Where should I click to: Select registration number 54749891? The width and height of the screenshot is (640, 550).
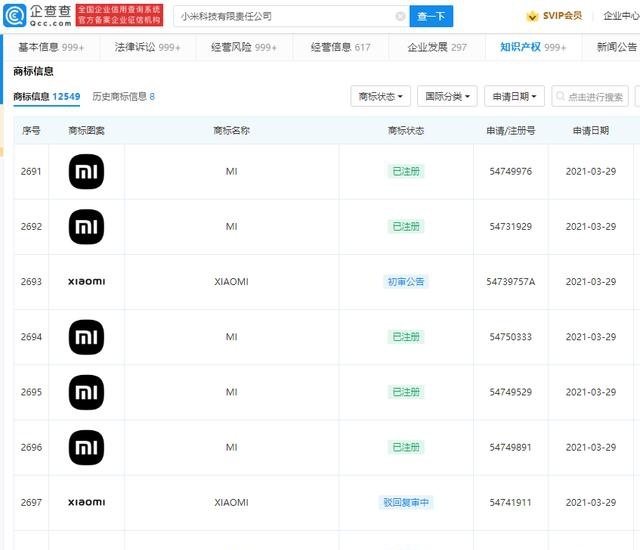coord(511,447)
